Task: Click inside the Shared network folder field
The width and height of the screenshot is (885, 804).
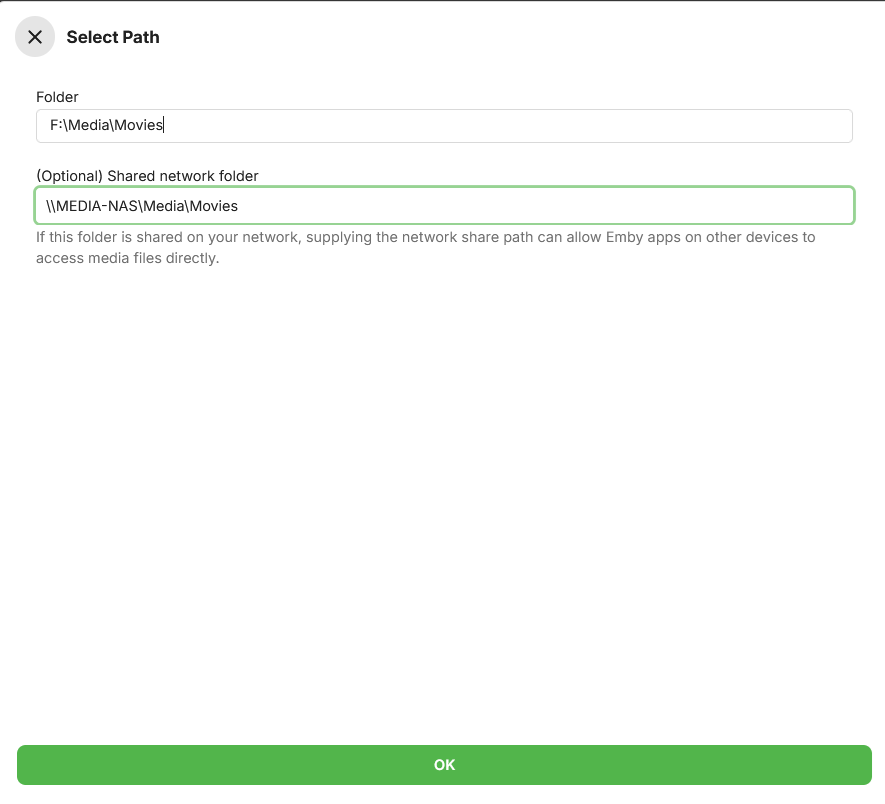Action: [444, 206]
